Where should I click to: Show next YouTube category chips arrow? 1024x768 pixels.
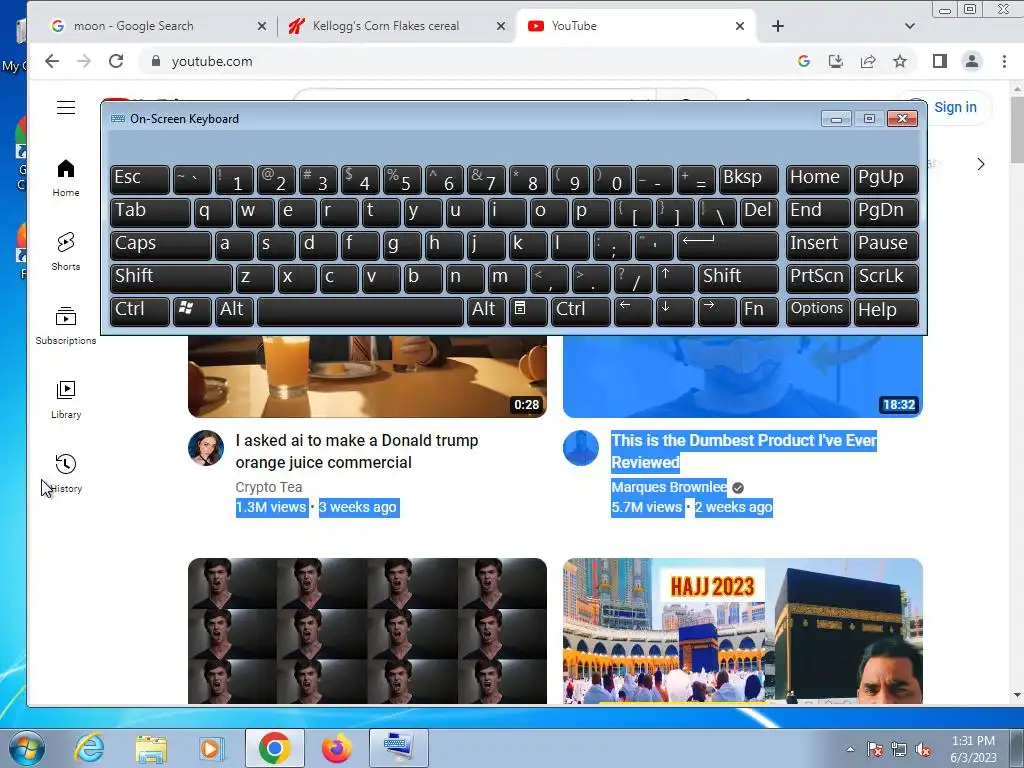point(980,164)
